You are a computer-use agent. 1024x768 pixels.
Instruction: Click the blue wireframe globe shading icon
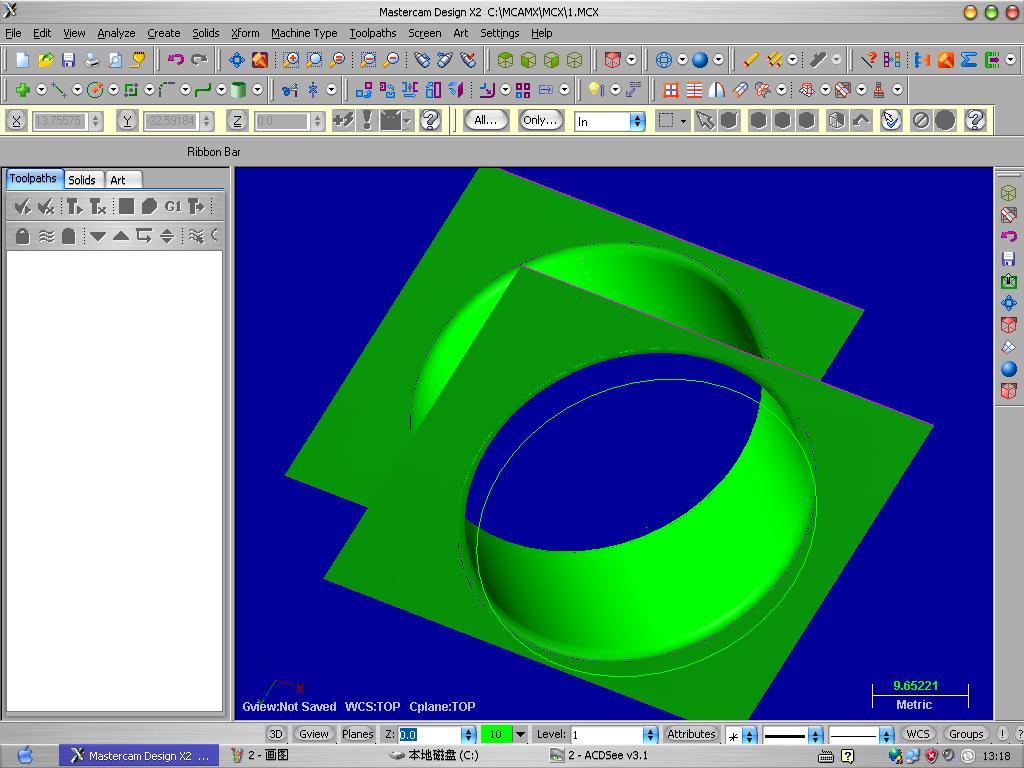[664, 60]
